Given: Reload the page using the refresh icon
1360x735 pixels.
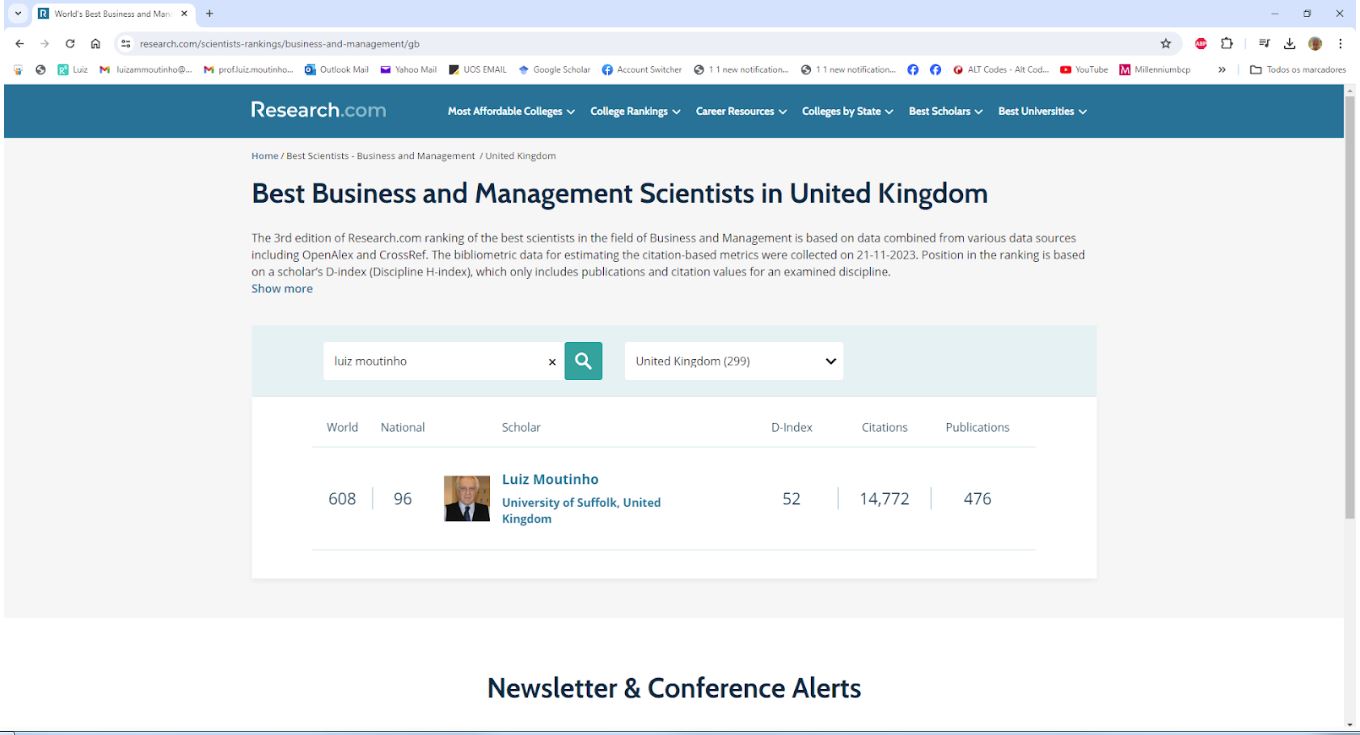Looking at the screenshot, I should tap(70, 43).
